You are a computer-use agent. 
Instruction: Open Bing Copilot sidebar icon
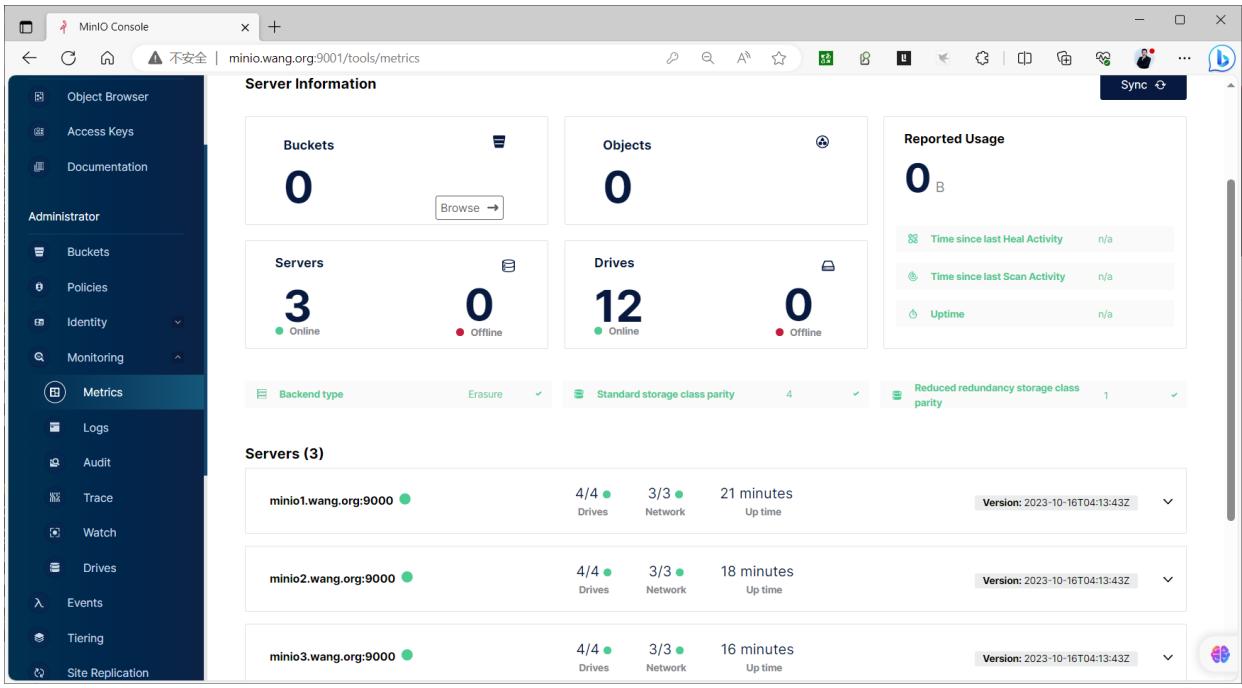pos(1221,57)
